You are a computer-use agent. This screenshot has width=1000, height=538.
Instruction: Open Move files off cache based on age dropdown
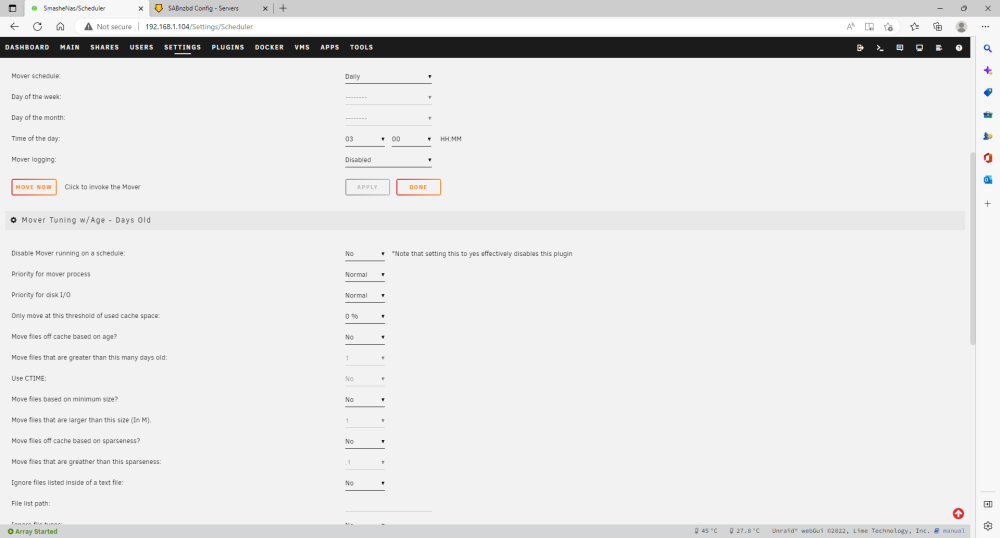[365, 337]
